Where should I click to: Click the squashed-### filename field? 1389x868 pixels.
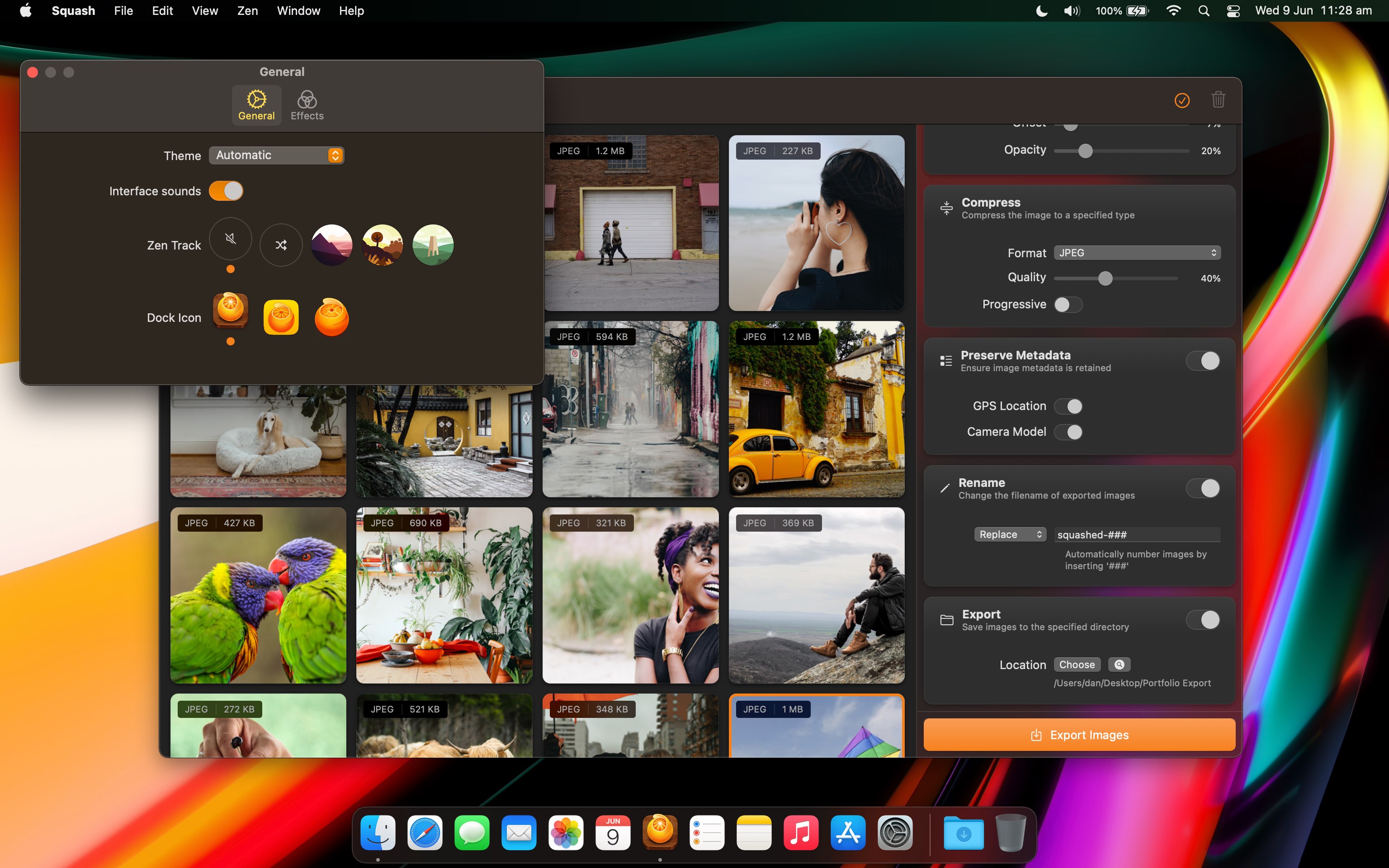[1137, 534]
